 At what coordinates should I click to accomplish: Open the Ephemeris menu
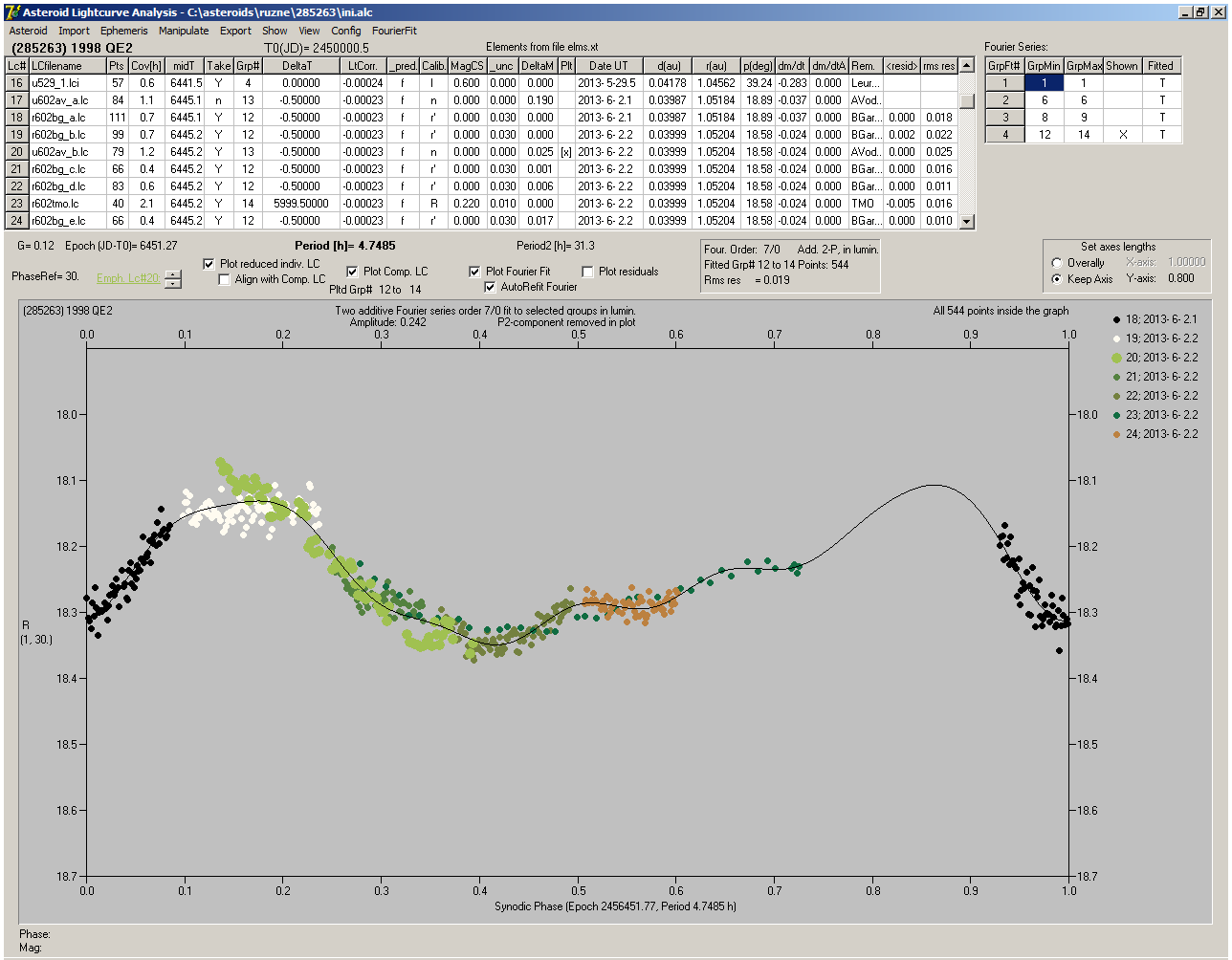[x=123, y=31]
